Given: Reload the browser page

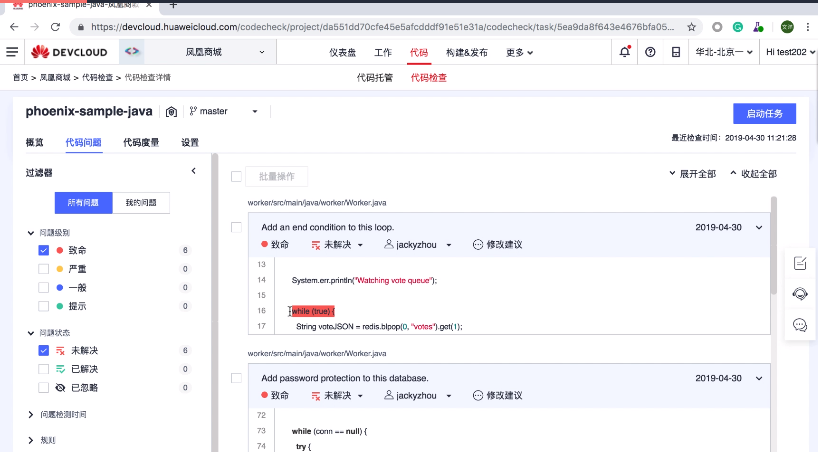Looking at the screenshot, I should (x=55, y=27).
